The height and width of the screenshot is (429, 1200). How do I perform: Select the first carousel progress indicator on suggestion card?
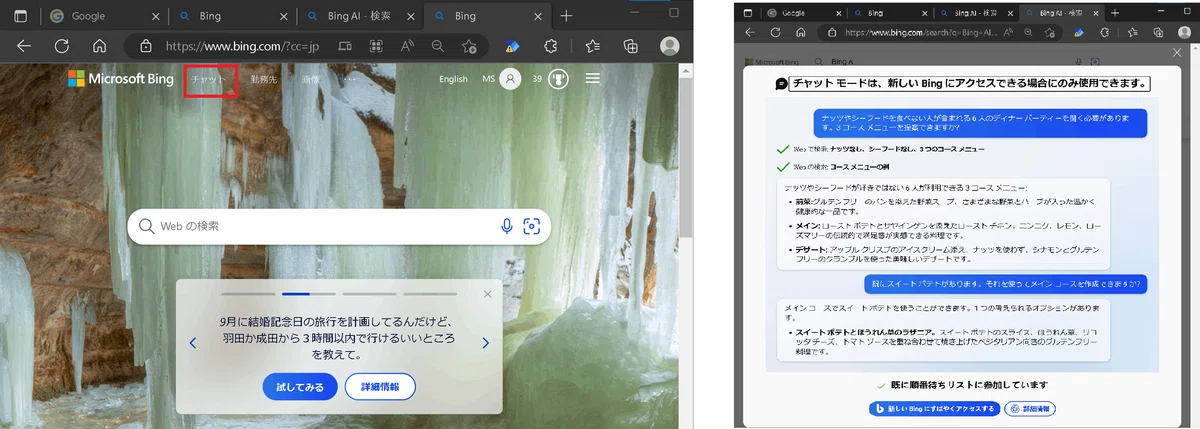tap(249, 294)
